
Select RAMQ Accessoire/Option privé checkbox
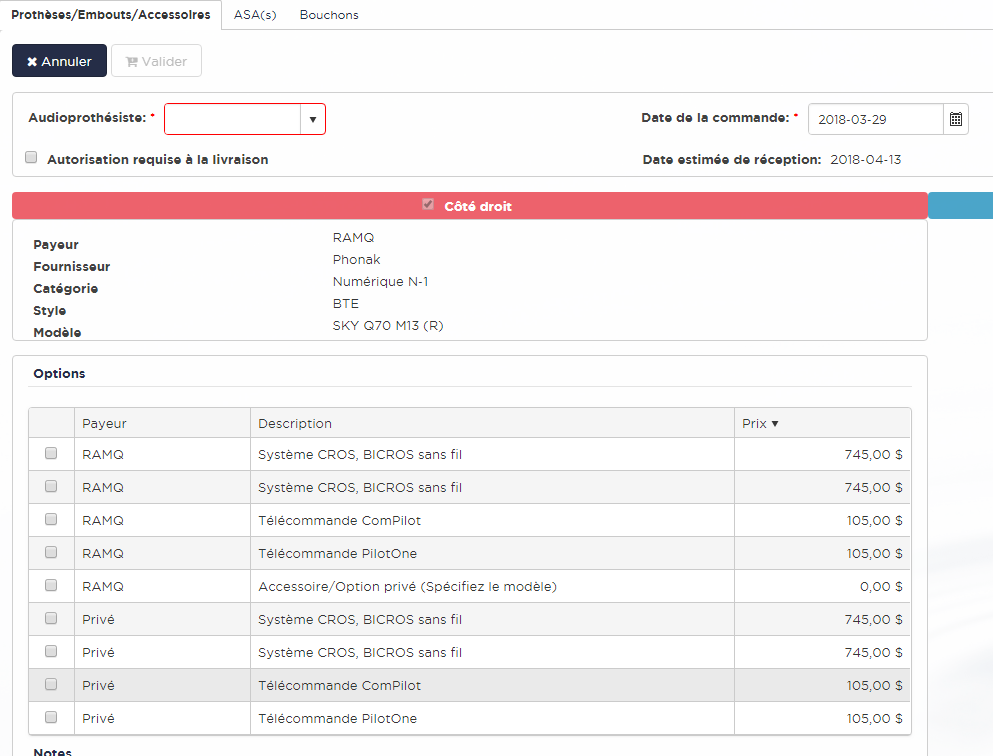pos(51,586)
